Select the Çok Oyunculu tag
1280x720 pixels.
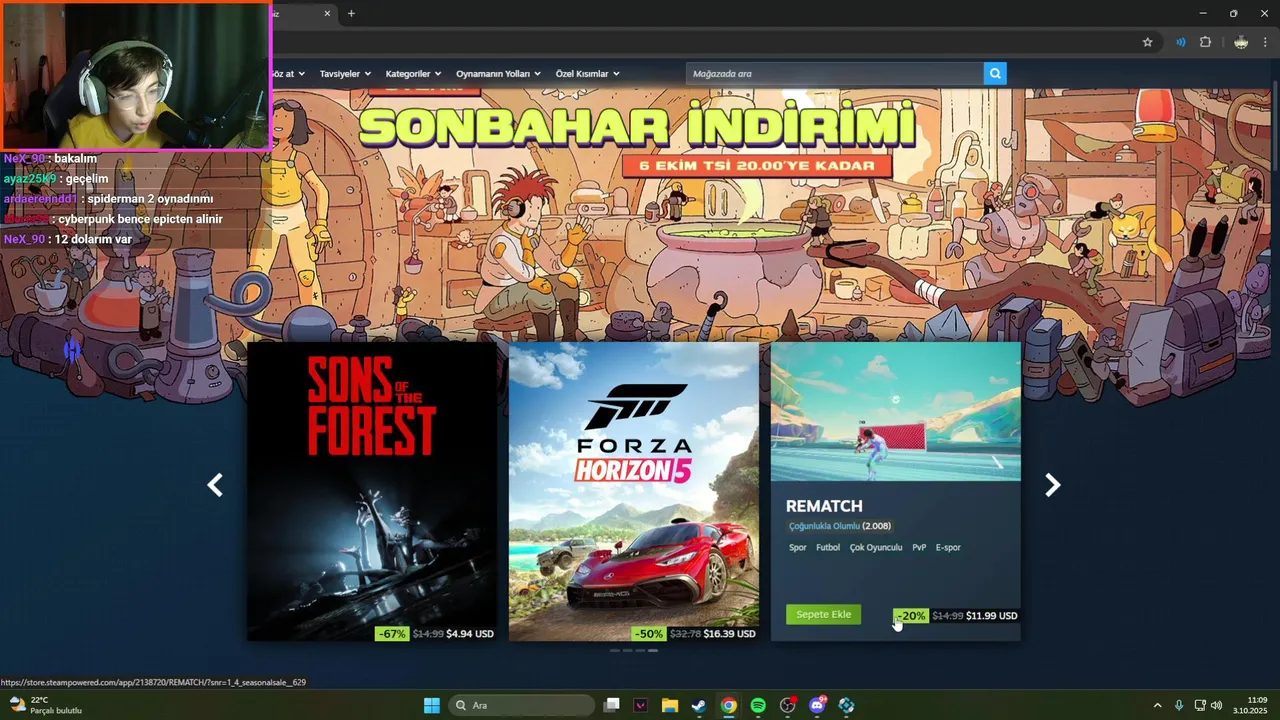(x=876, y=548)
